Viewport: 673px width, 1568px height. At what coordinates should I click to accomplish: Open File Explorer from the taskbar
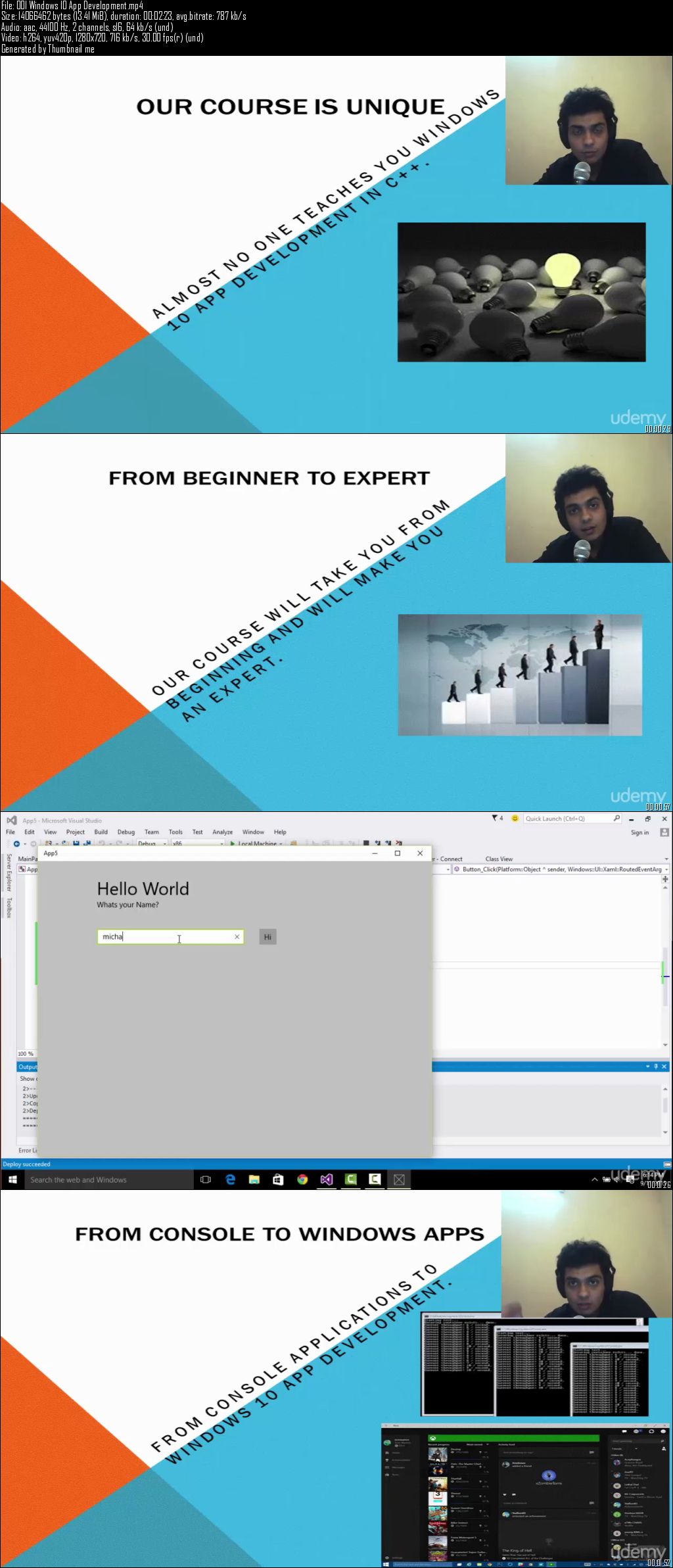[254, 1179]
